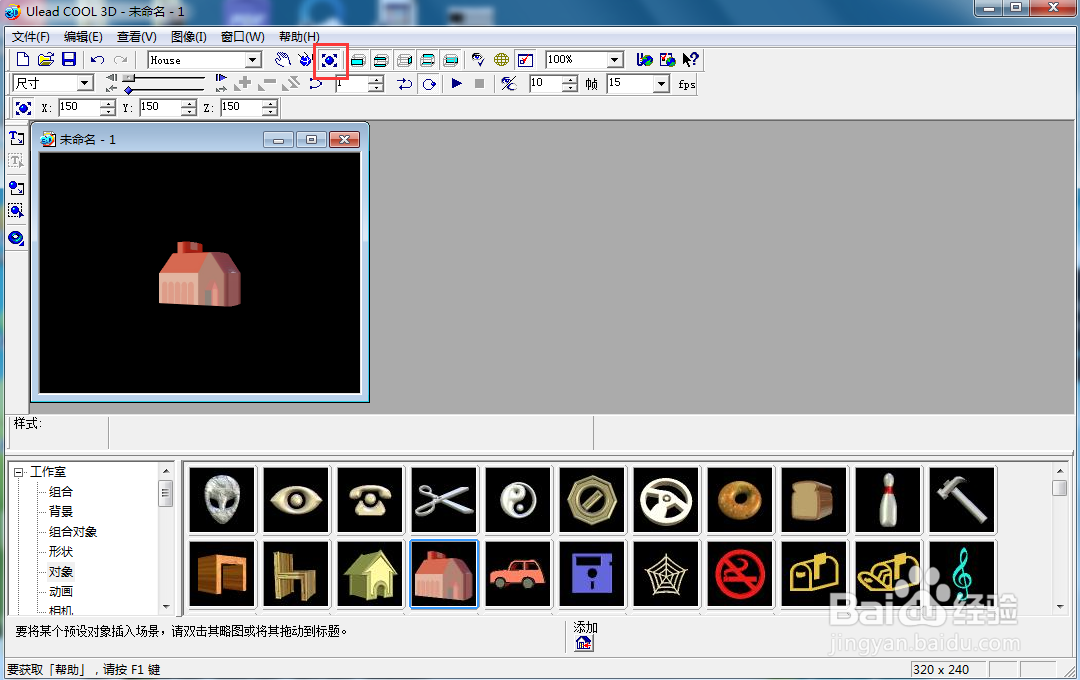
Task: Activate the context help arrow-question icon
Action: (x=690, y=60)
